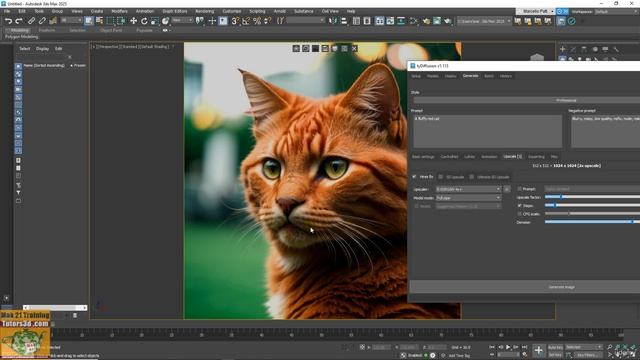
Task: Click the viewport overlay close X icon
Action: pyautogui.click(x=354, y=49)
